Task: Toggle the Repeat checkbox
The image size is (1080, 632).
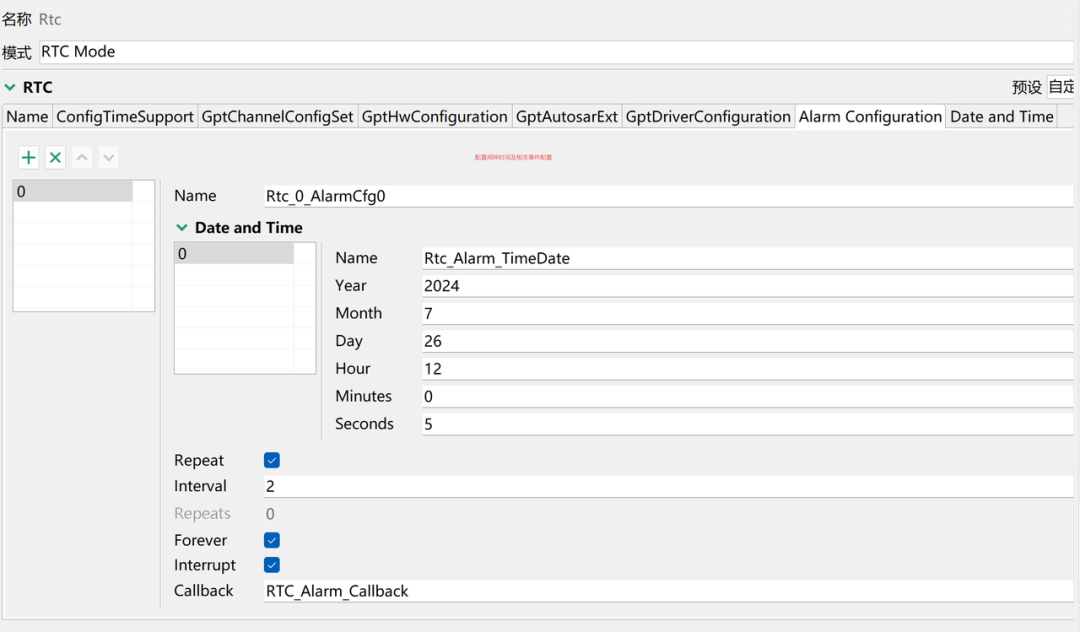Action: (272, 461)
